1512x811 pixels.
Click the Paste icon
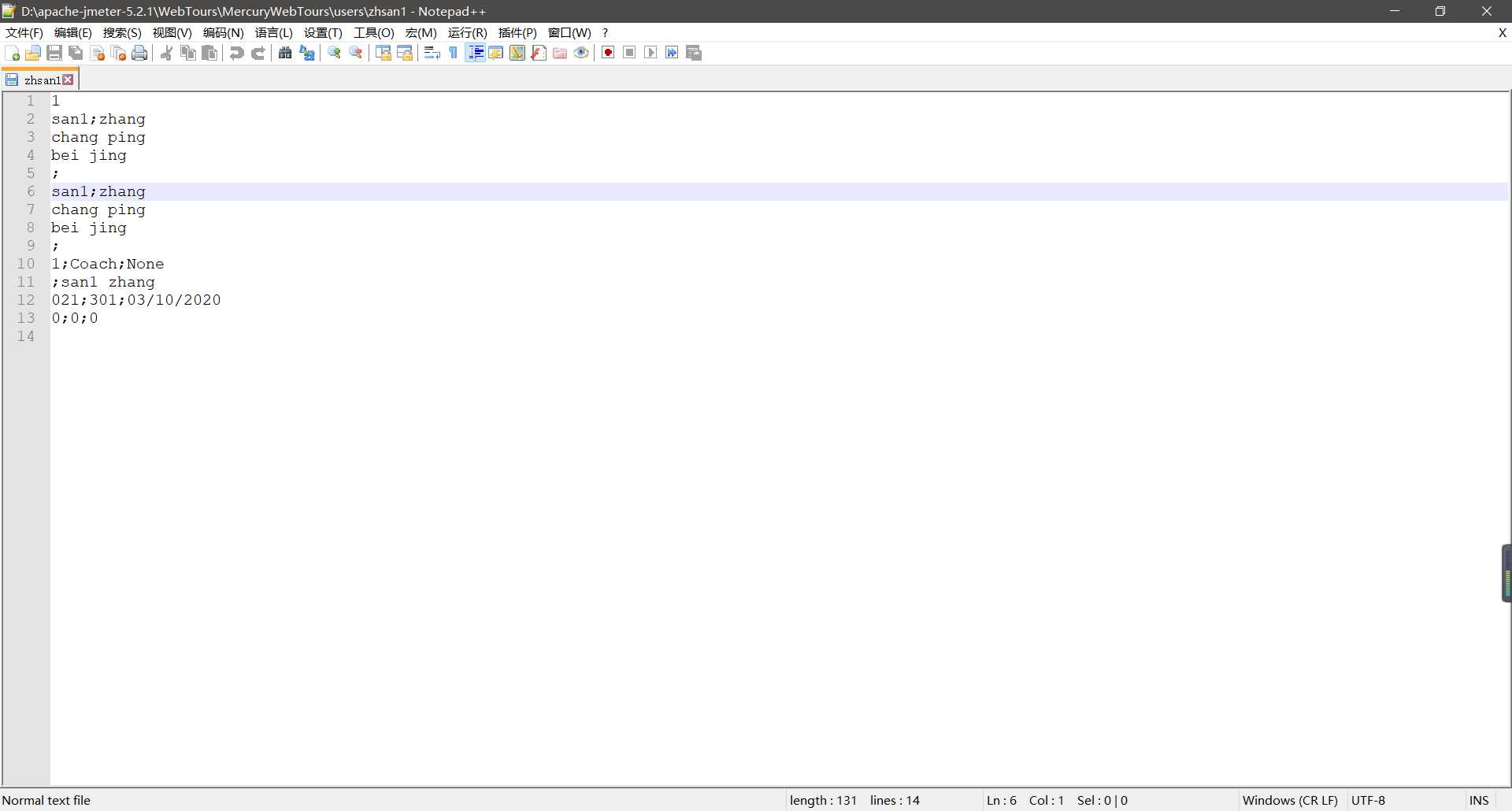209,53
